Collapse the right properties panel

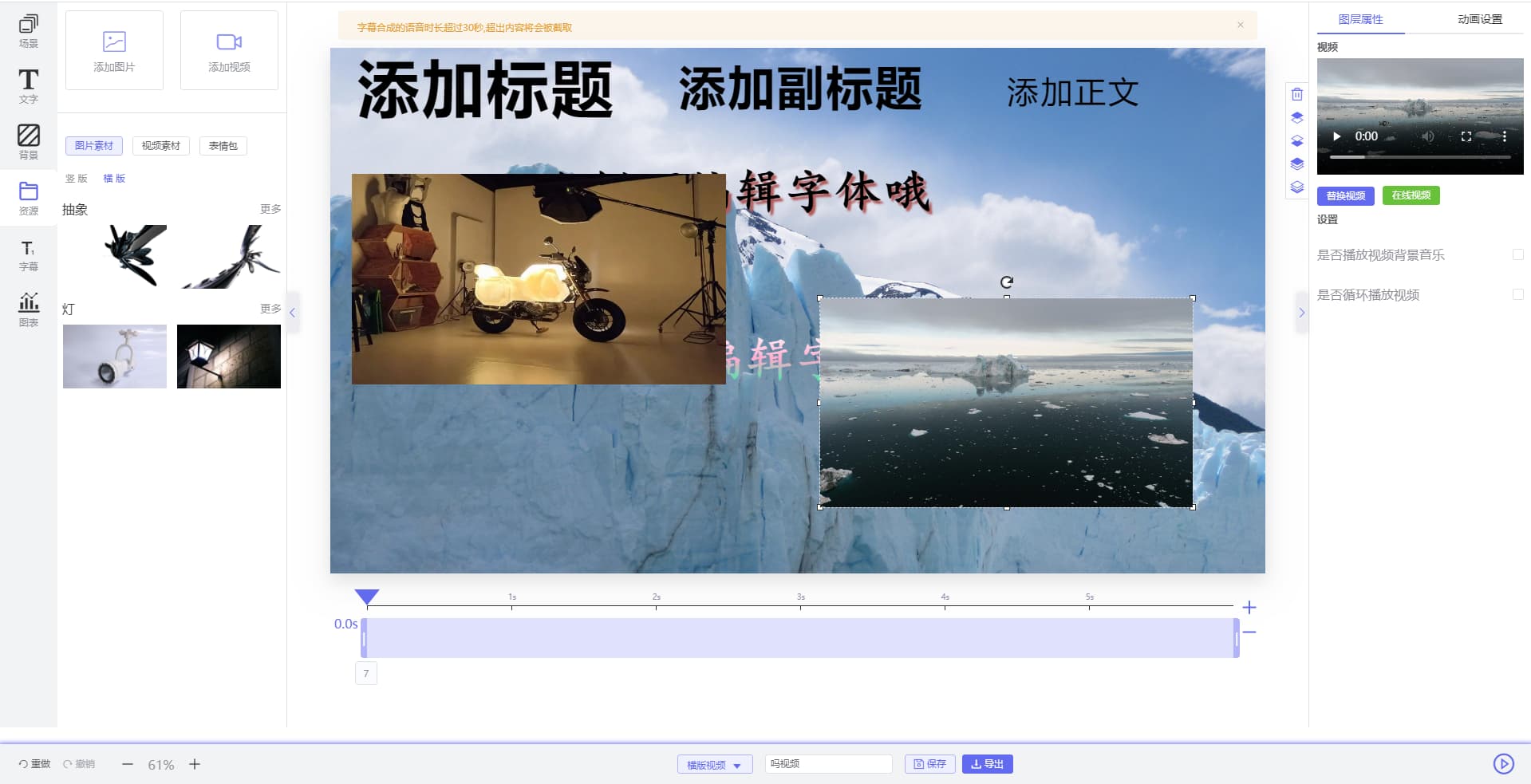(x=1301, y=313)
